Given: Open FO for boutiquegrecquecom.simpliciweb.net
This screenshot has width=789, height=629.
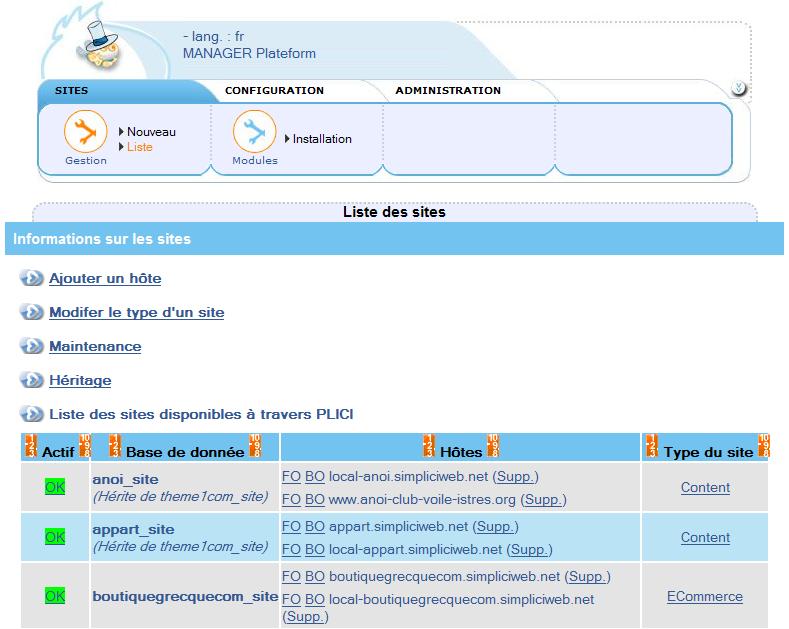Looking at the screenshot, I should point(291,576).
